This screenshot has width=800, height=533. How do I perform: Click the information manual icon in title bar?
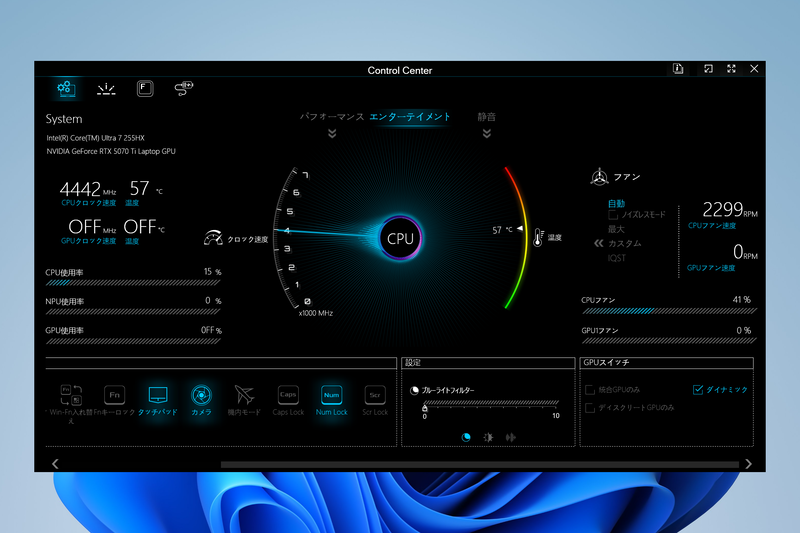click(x=678, y=69)
